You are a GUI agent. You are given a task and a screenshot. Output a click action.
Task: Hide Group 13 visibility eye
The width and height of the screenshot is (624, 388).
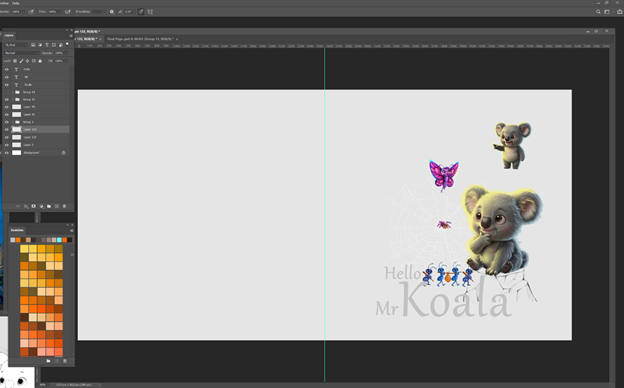pos(7,99)
